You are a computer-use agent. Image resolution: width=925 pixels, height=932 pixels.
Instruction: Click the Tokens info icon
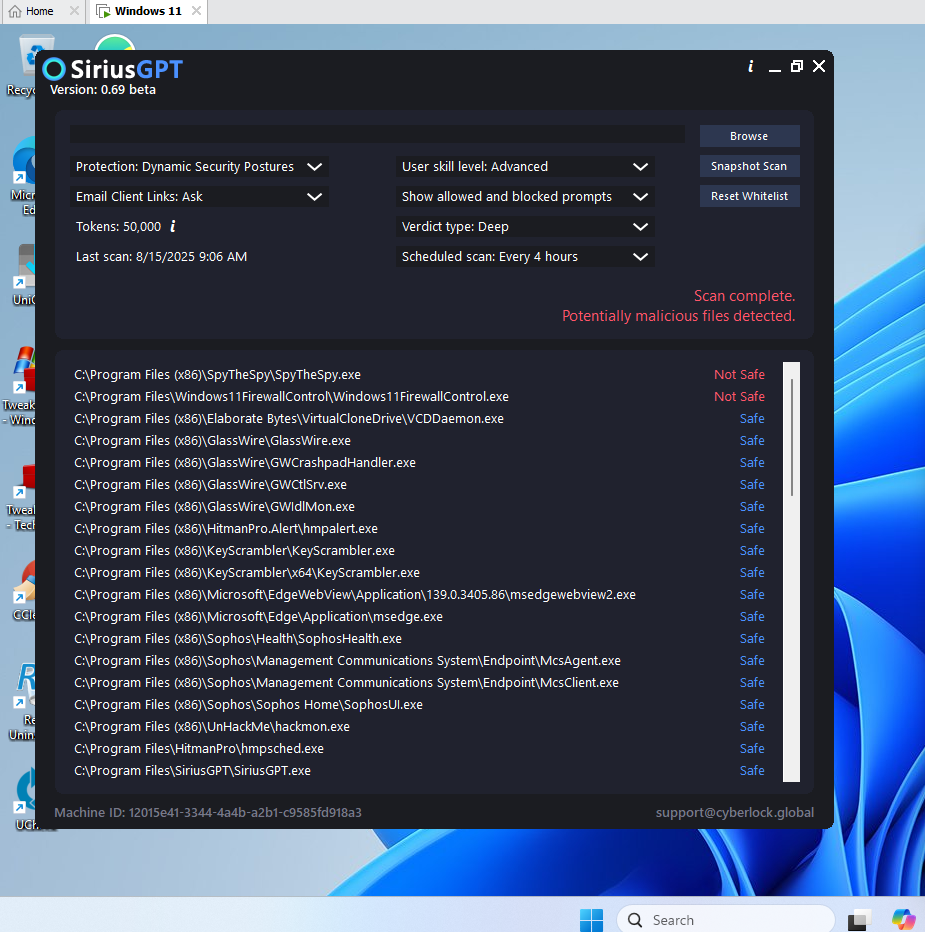[x=173, y=226]
